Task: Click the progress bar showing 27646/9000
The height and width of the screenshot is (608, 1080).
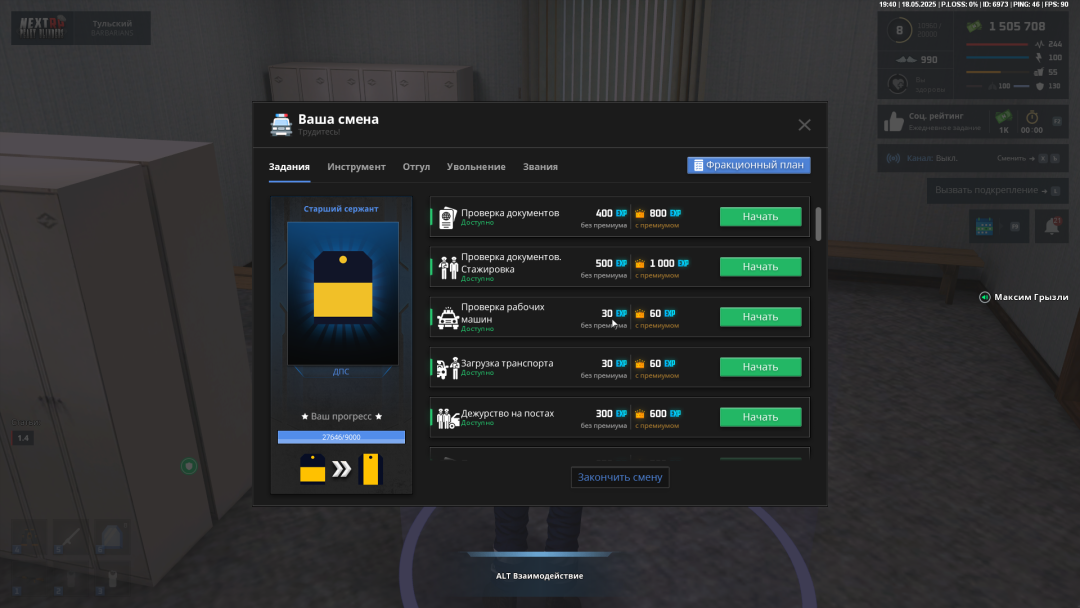Action: (x=341, y=437)
